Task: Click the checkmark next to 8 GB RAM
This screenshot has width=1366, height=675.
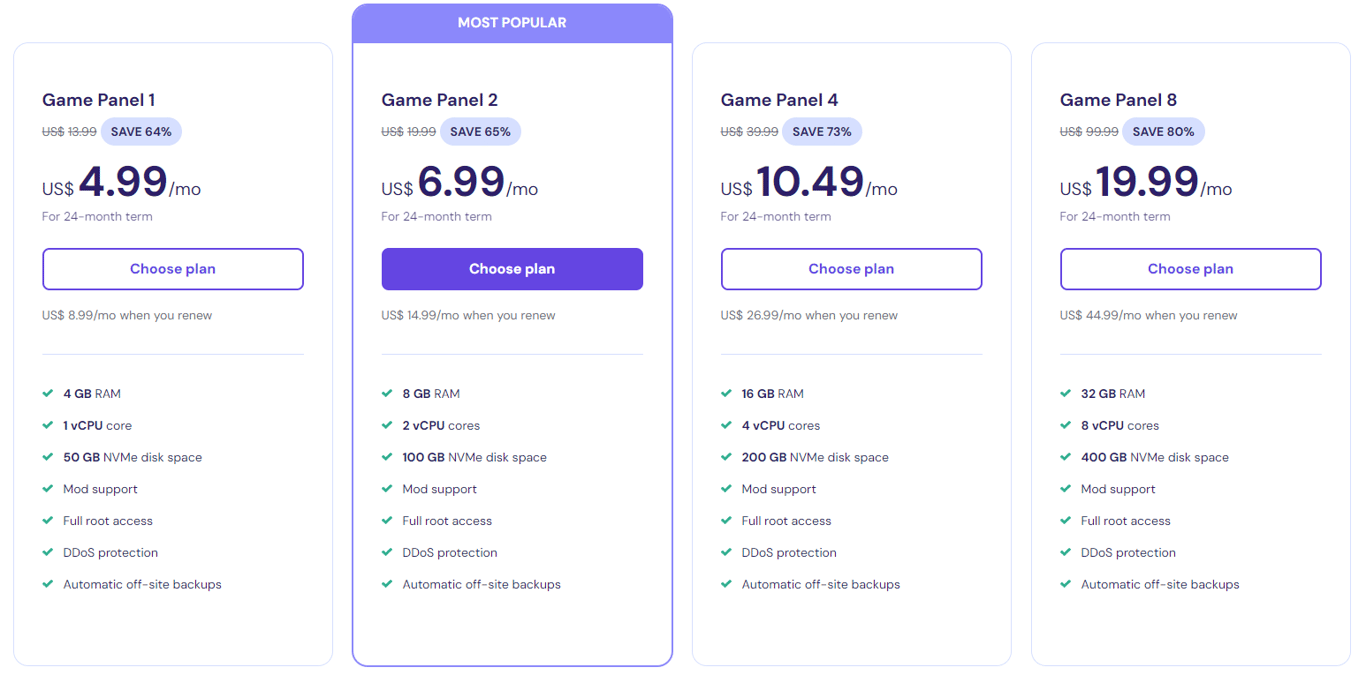Action: pos(386,393)
